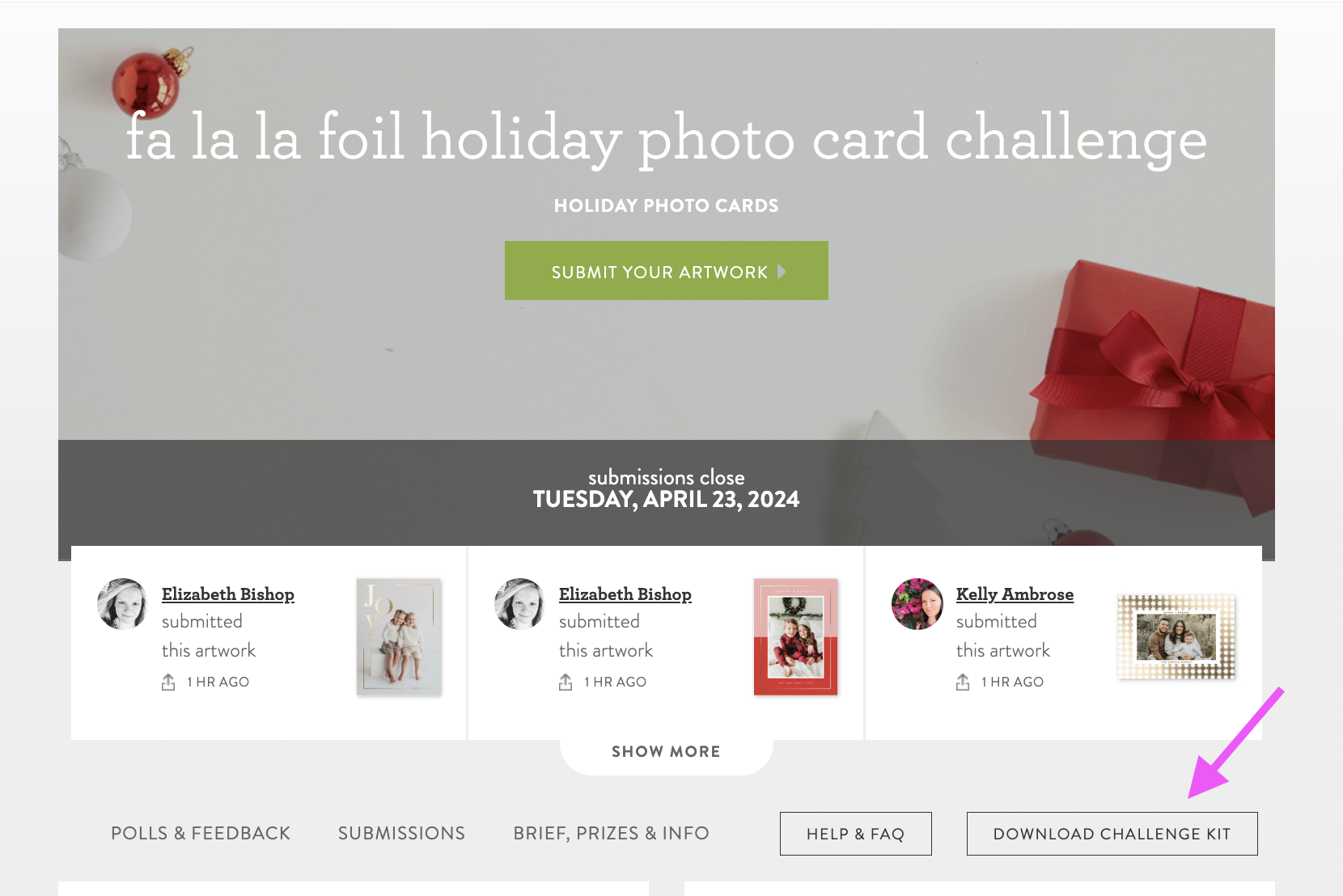This screenshot has width=1343, height=896.
Task: Click first Elizabeth Bishop profile avatar
Action: [x=122, y=604]
